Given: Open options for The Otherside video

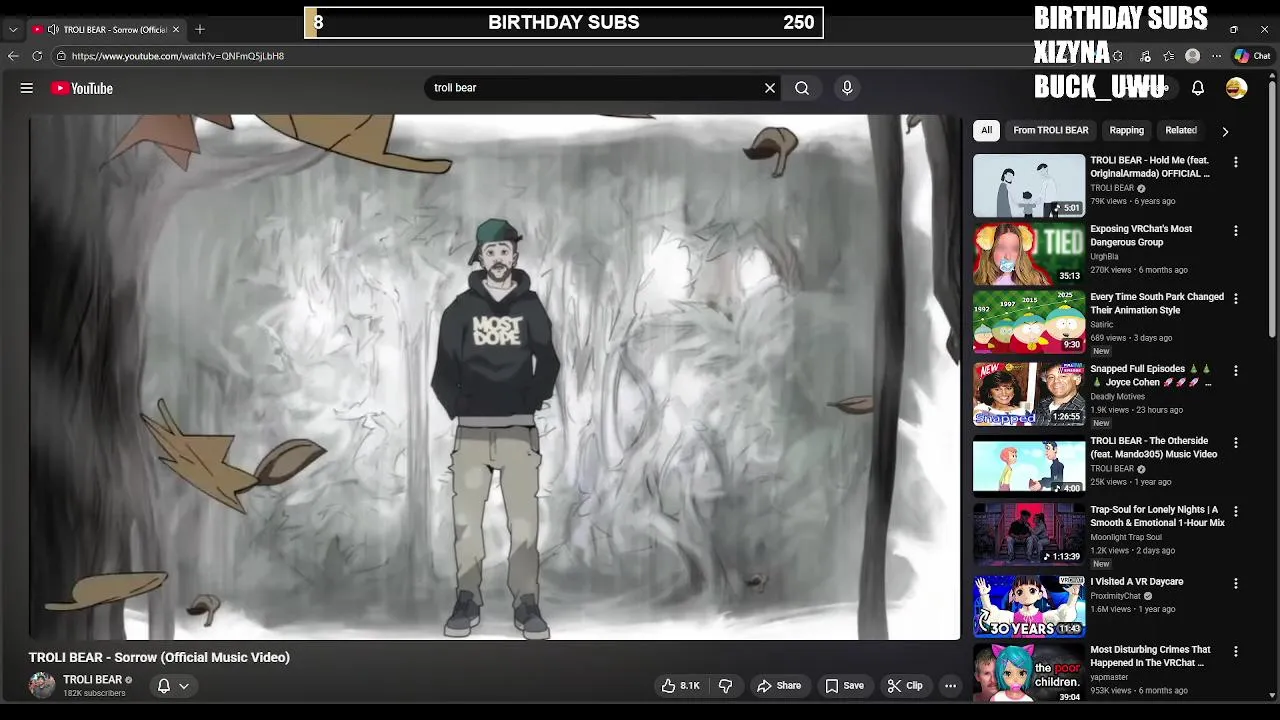Looking at the screenshot, I should [1236, 443].
